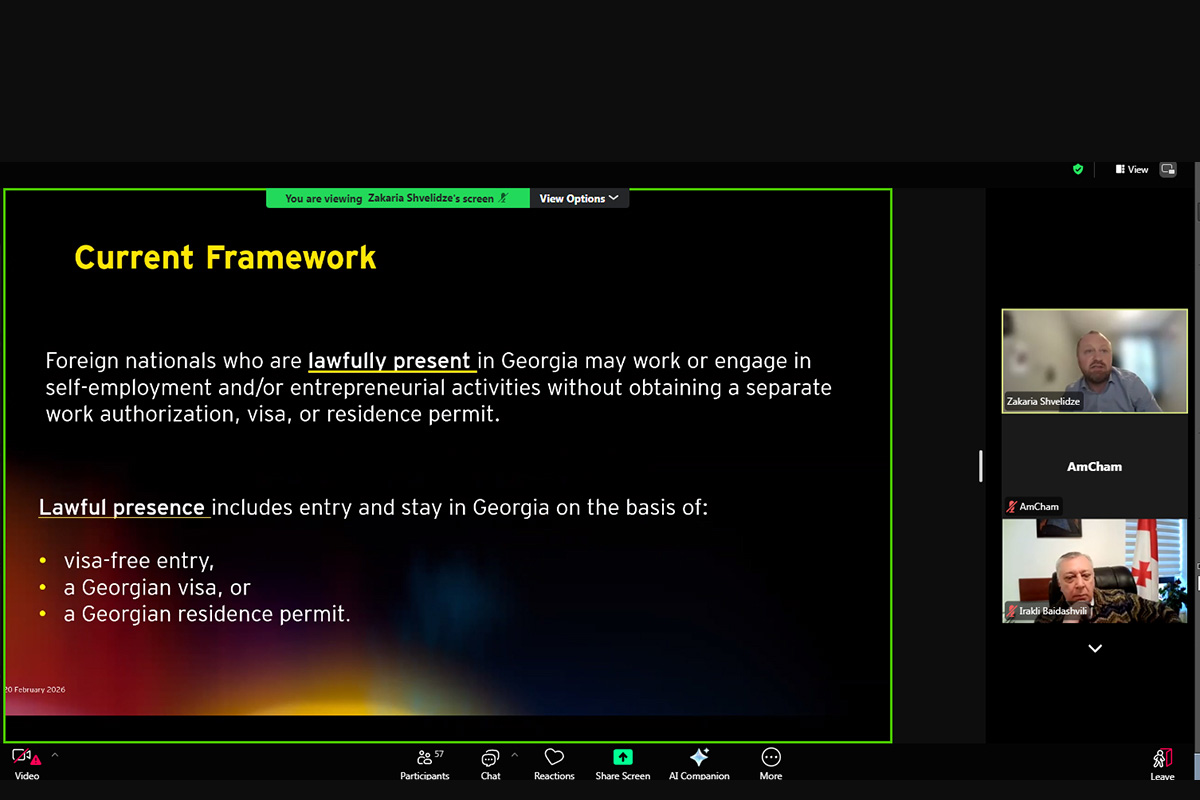Select Zakaria Shvelidze's video thumbnail

[1094, 360]
